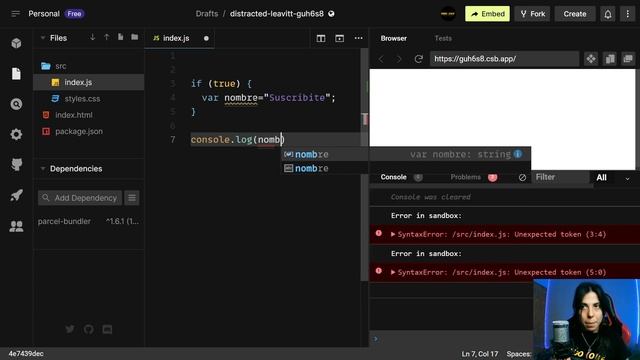Click Ln 7, Col 17 in status bar

tap(480, 354)
